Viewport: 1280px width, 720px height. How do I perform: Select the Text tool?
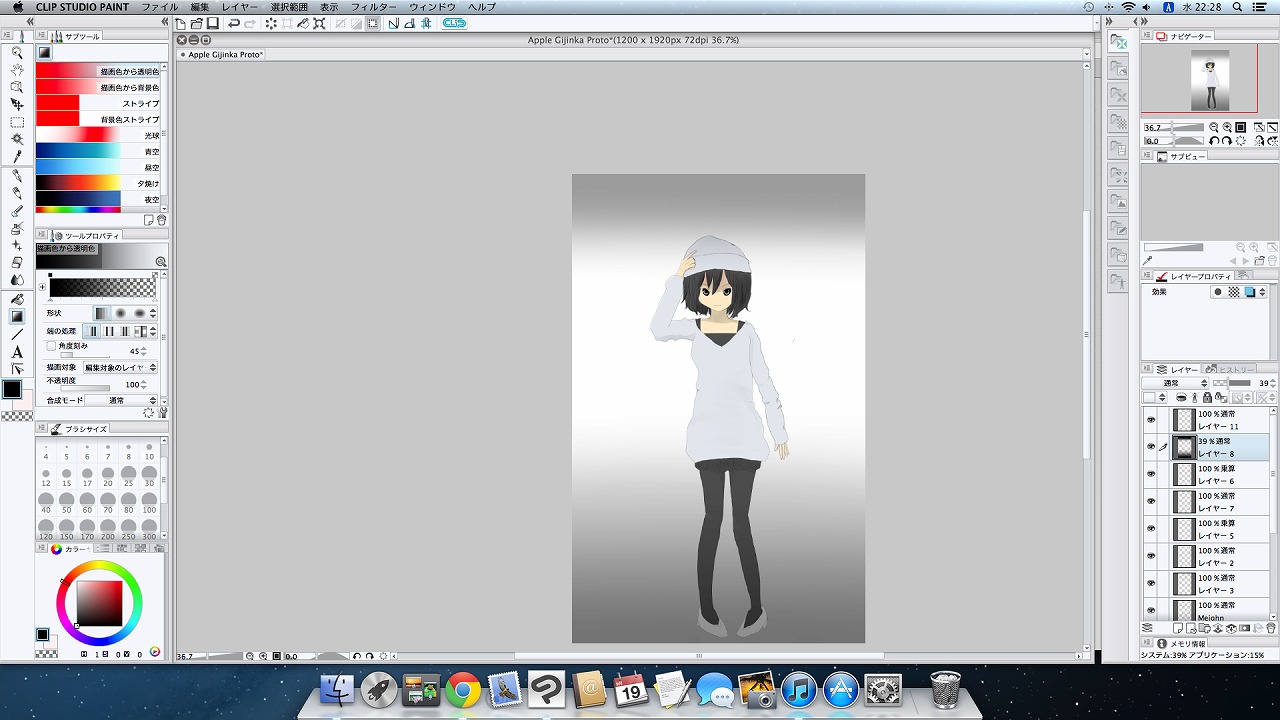point(17,351)
